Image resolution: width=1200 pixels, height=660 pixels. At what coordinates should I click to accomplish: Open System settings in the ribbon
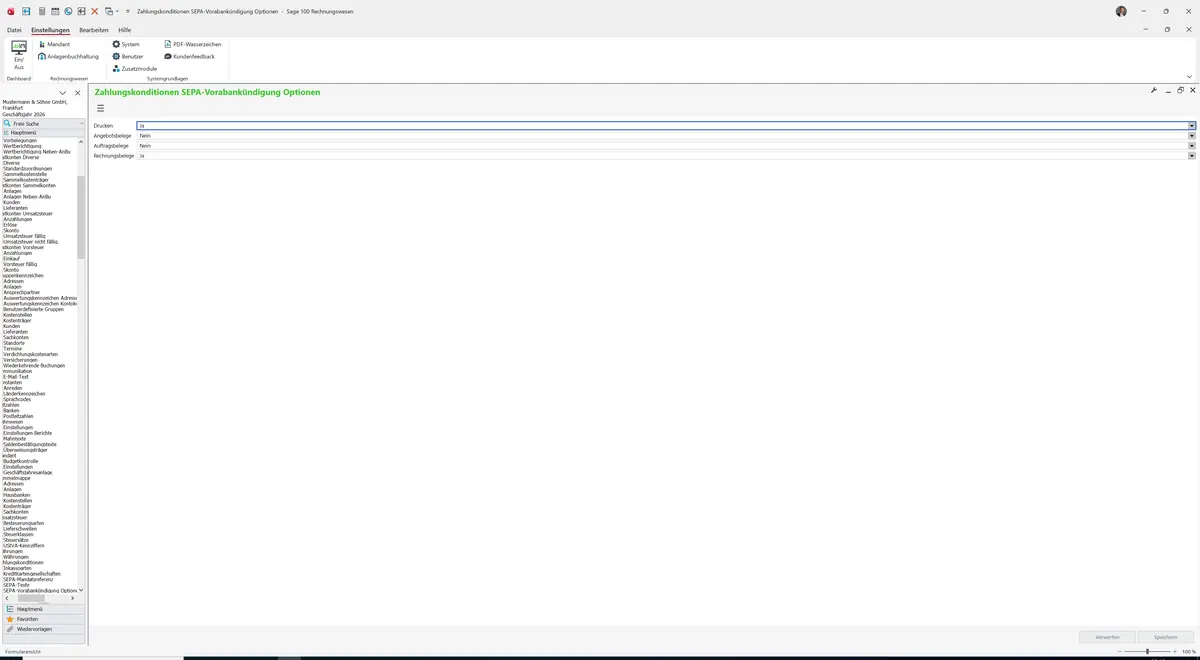[x=126, y=44]
